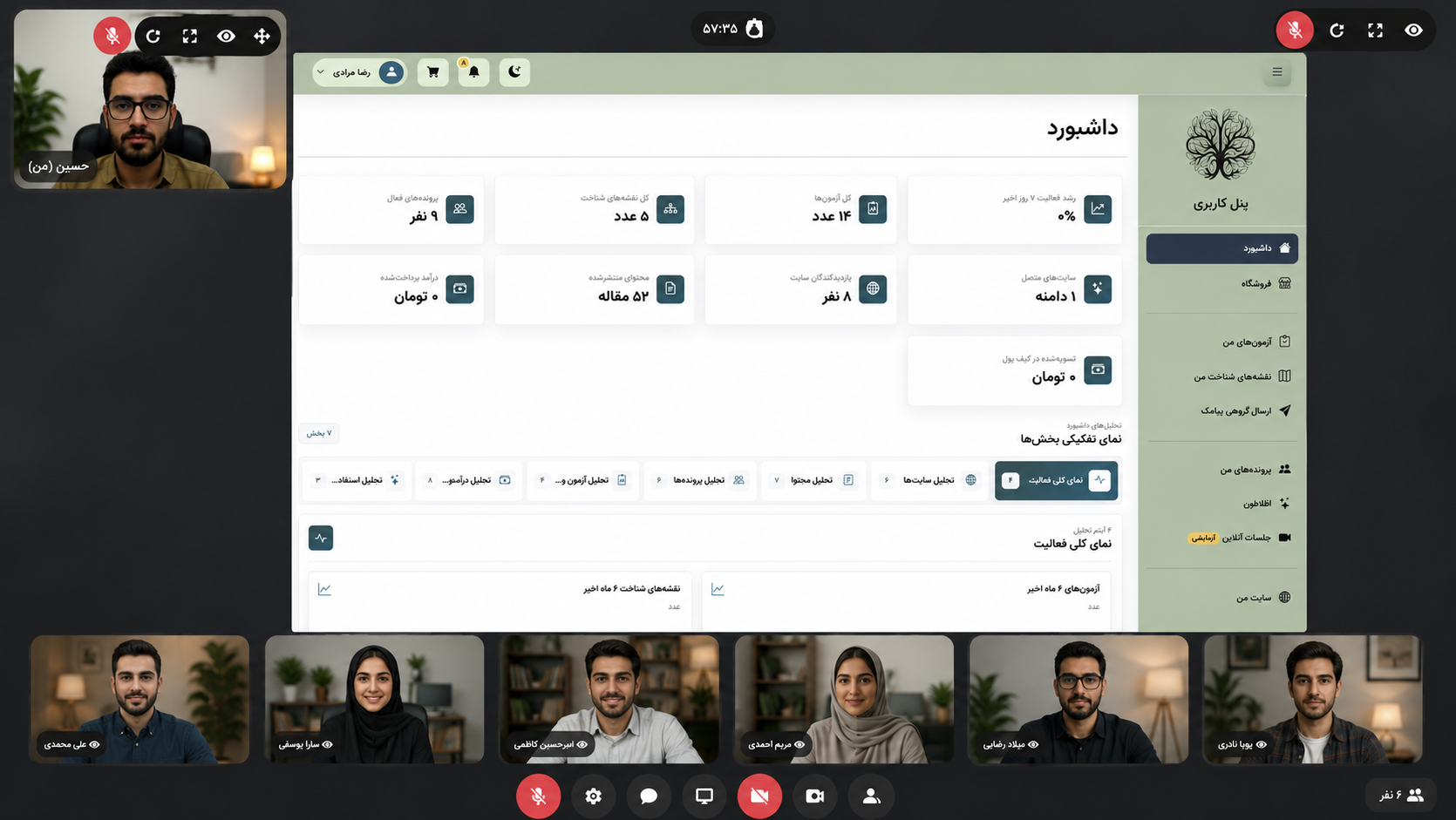Click icon on کل آزمون‌ها card

point(873,209)
